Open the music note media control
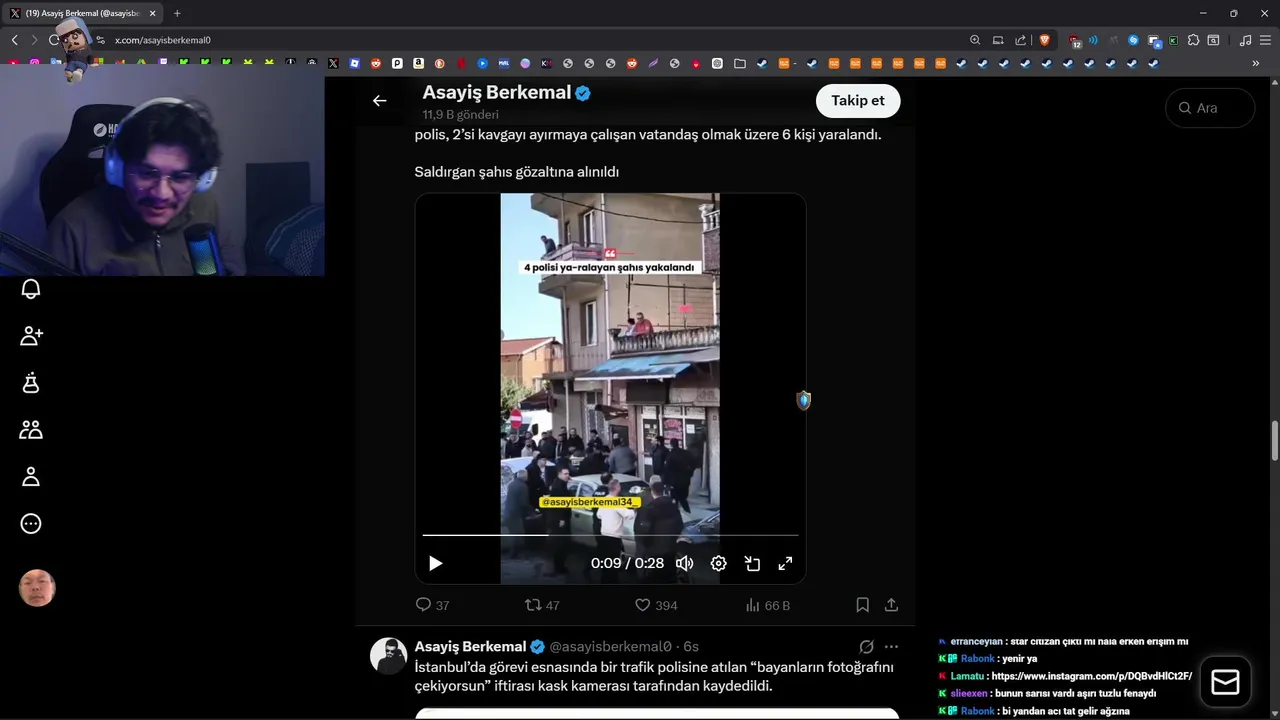Screen dimensions: 1280x720 pos(1245,40)
